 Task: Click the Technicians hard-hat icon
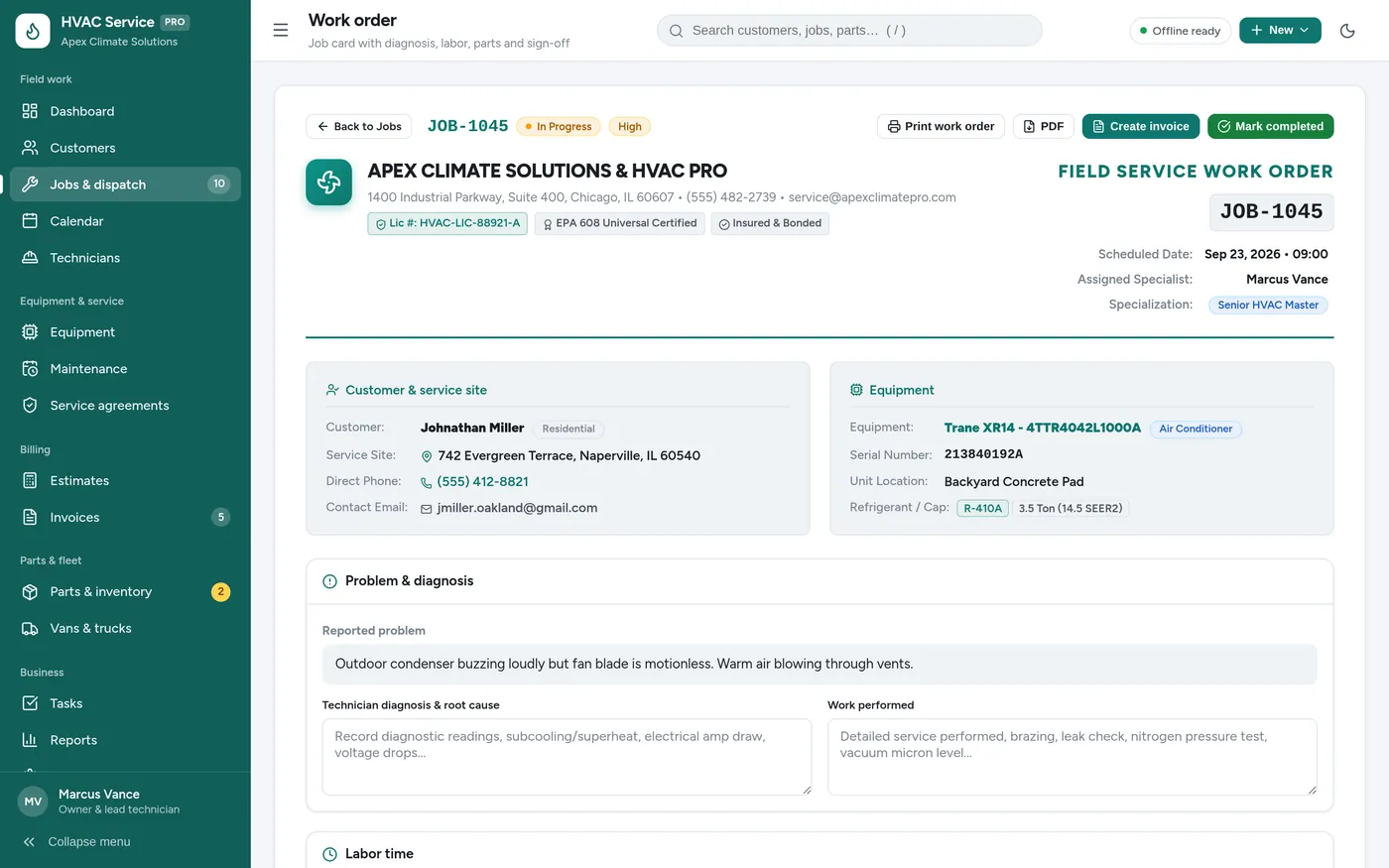coord(30,258)
